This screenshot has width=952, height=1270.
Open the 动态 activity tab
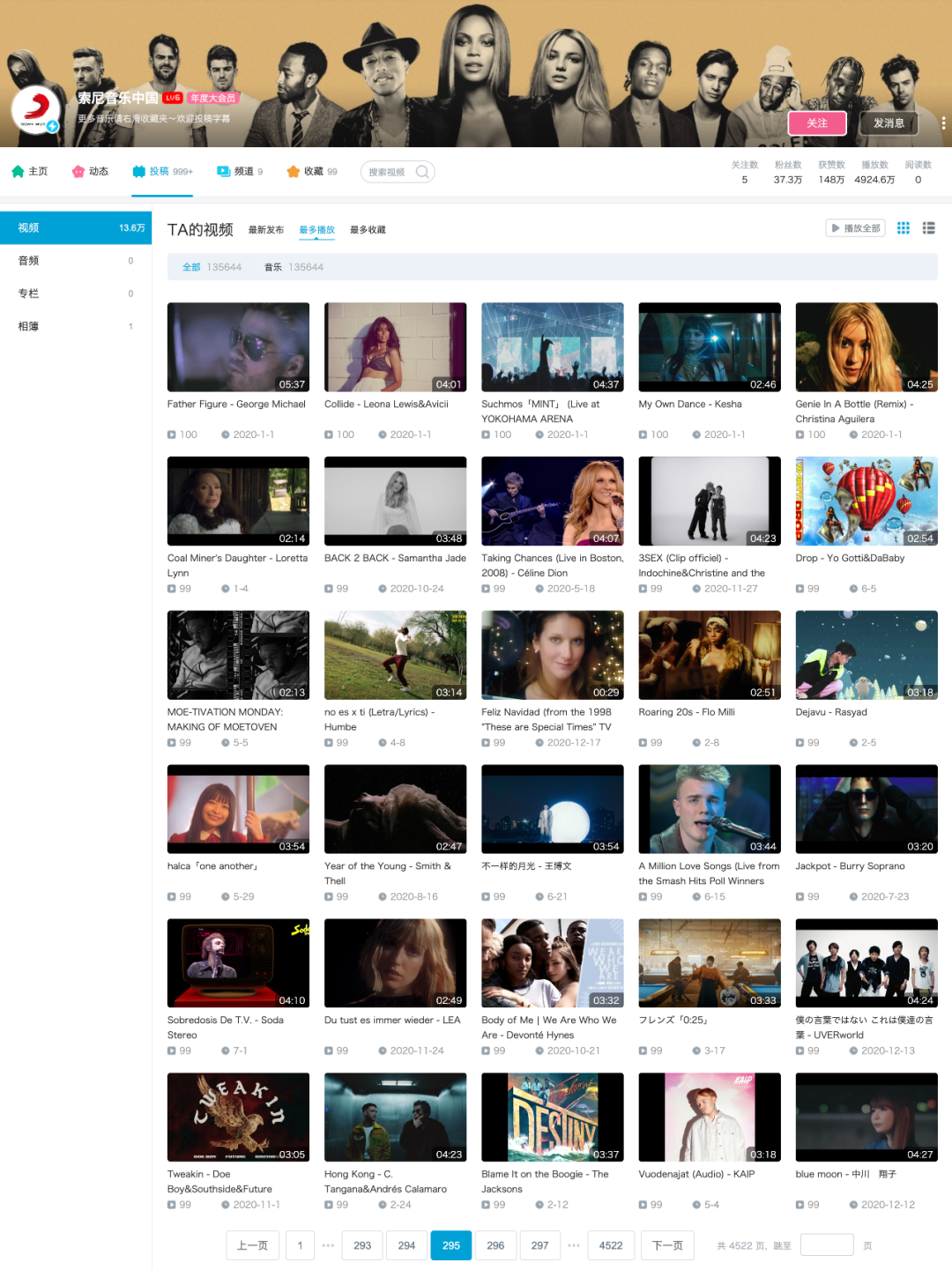coord(90,172)
